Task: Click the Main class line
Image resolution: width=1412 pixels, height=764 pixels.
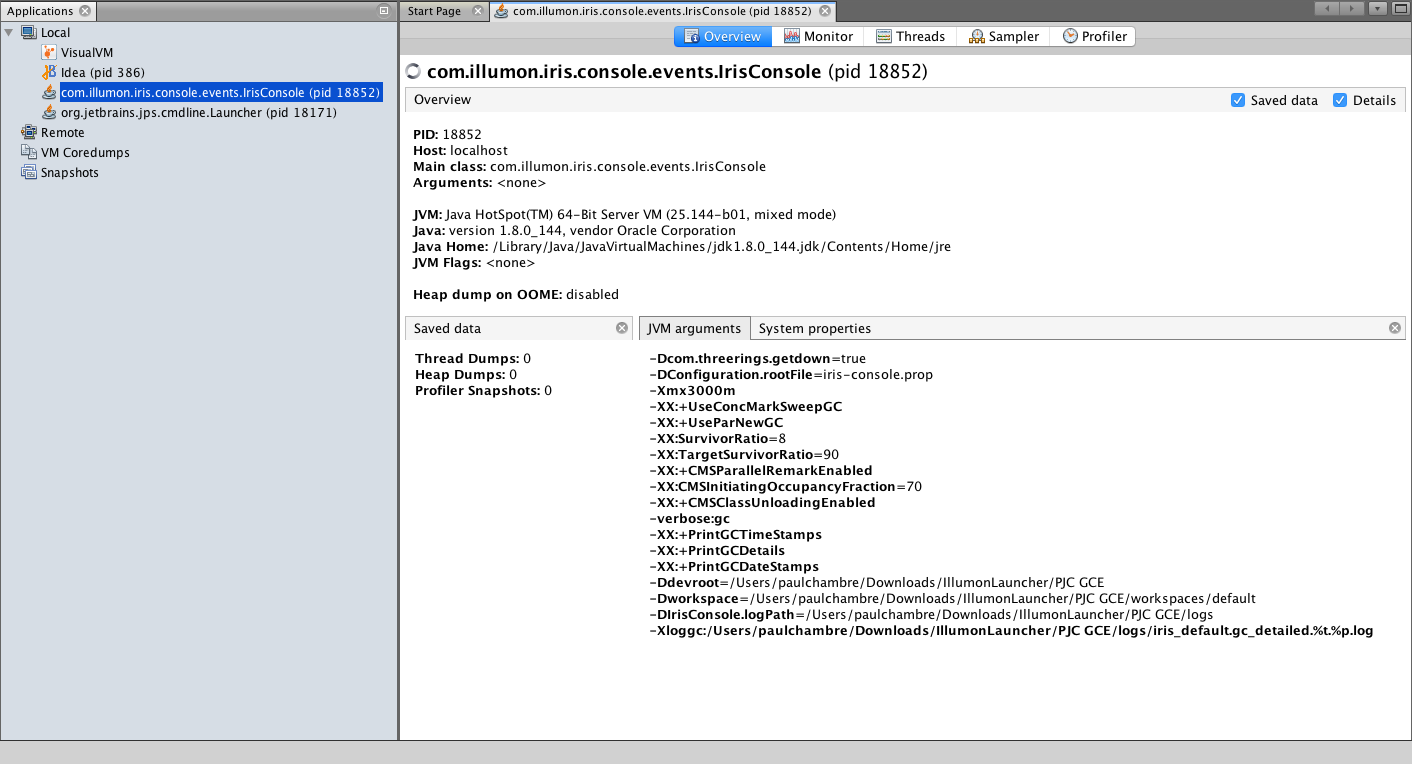Action: (x=589, y=166)
